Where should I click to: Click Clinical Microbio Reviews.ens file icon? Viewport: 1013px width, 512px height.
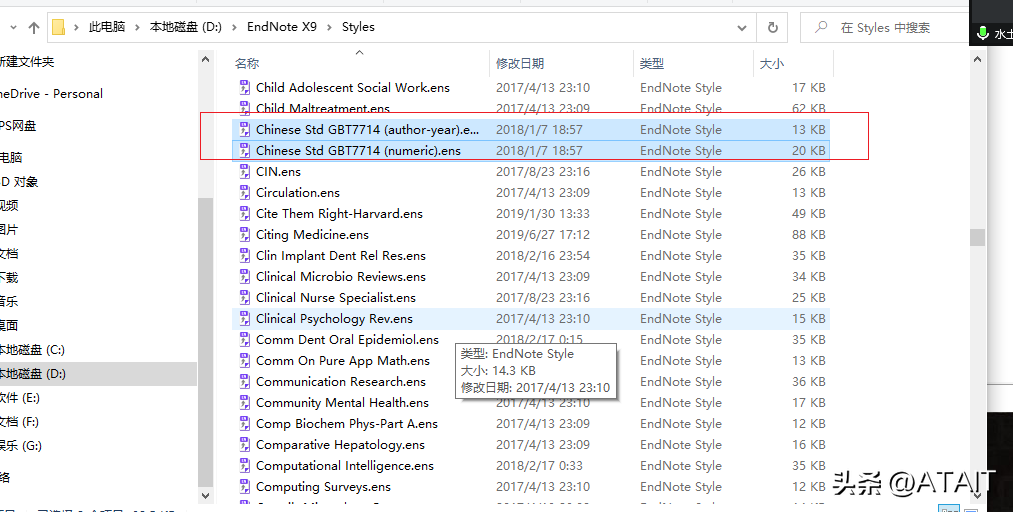tap(244, 276)
